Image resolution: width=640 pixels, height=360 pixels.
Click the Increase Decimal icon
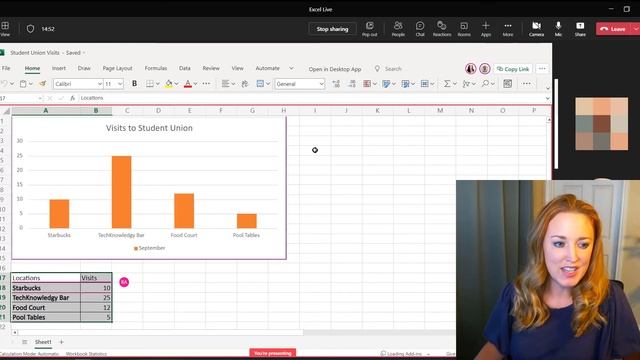pos(336,84)
